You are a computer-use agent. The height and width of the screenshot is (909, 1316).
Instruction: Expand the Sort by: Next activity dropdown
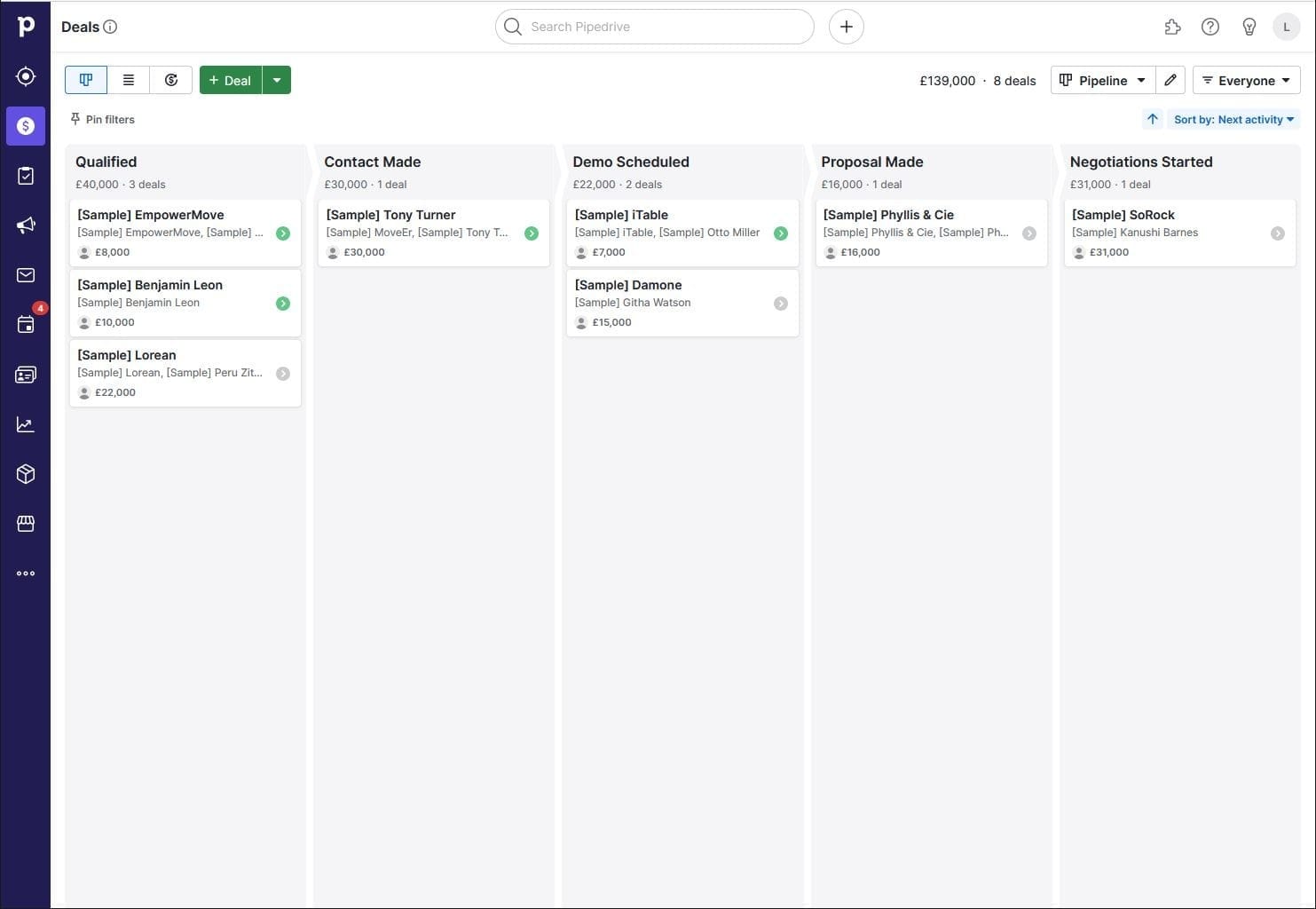click(x=1233, y=119)
